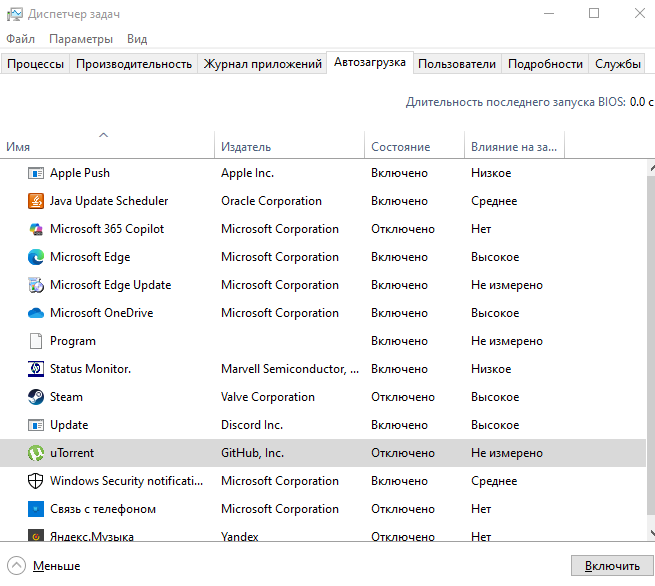Select the Steam icon
655x586 pixels.
pyautogui.click(x=36, y=397)
